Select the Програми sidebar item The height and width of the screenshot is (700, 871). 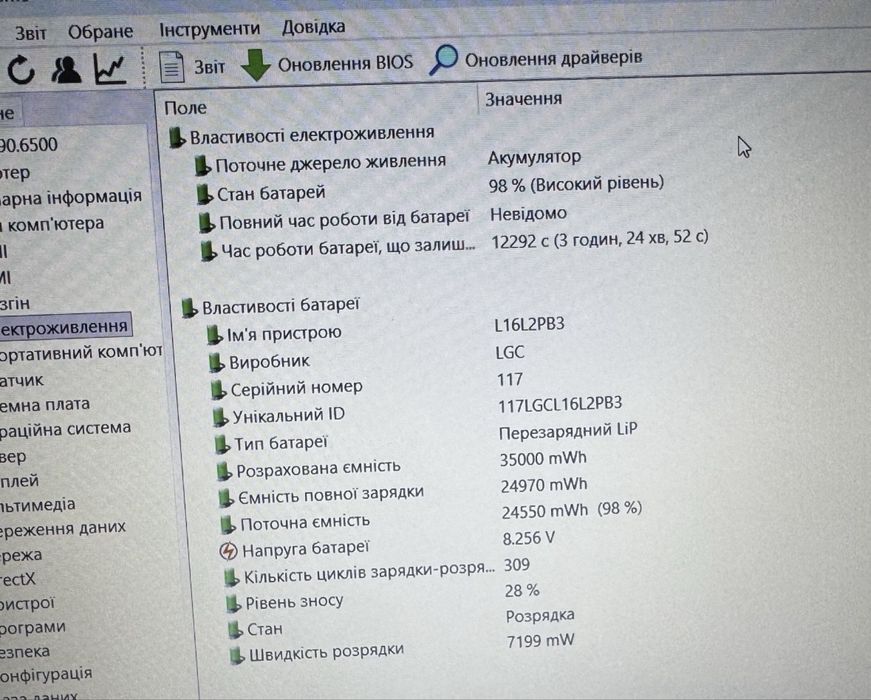33,628
